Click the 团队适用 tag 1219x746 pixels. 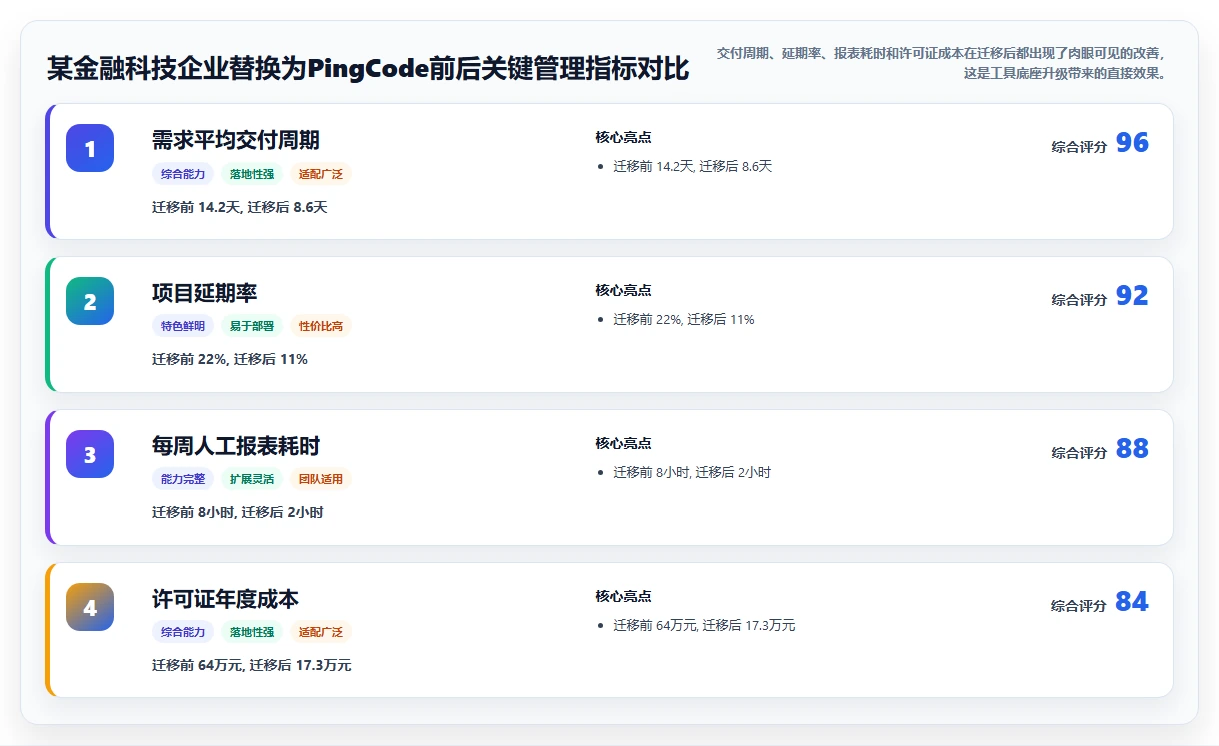tap(321, 479)
